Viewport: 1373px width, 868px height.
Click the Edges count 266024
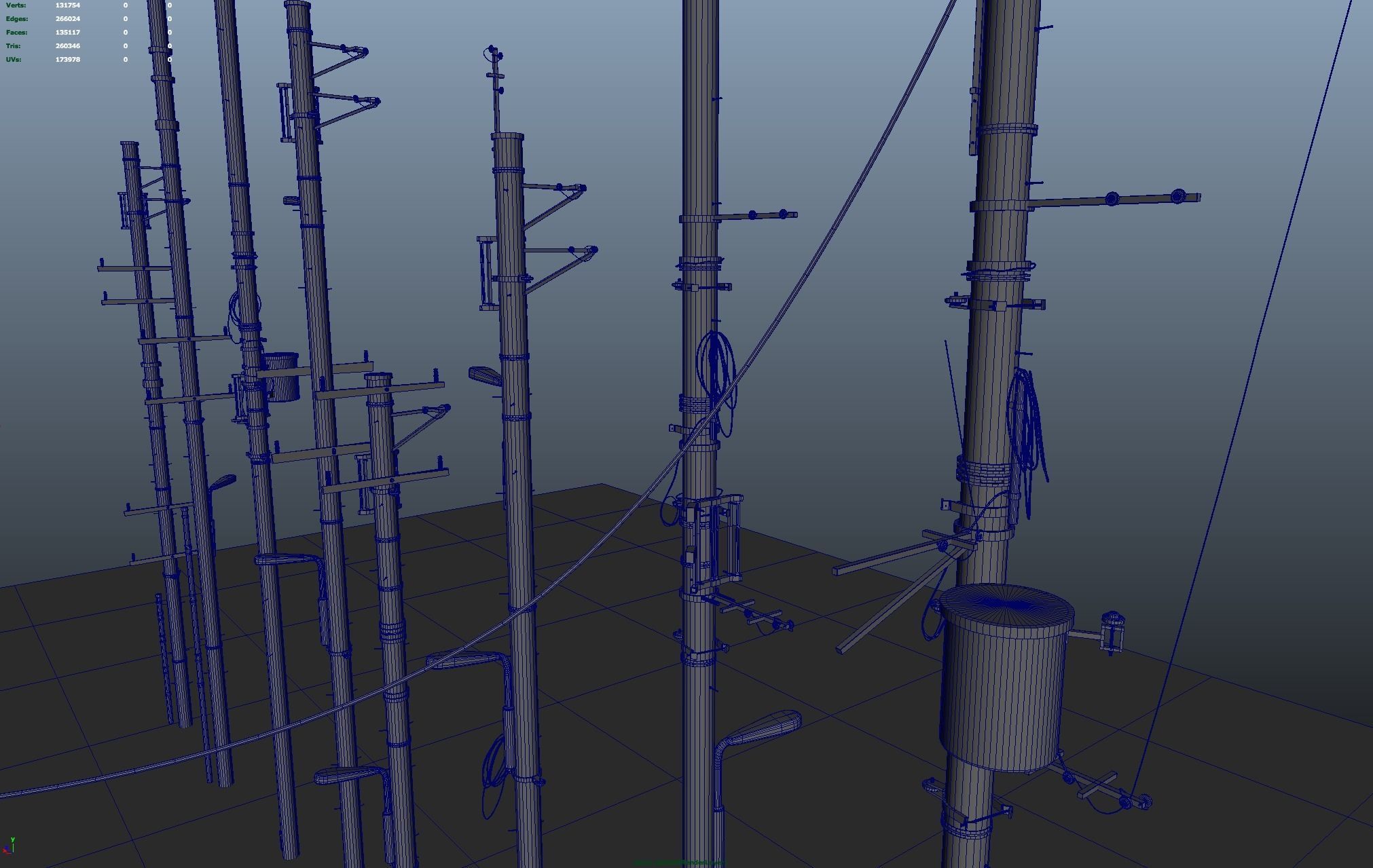(x=67, y=19)
